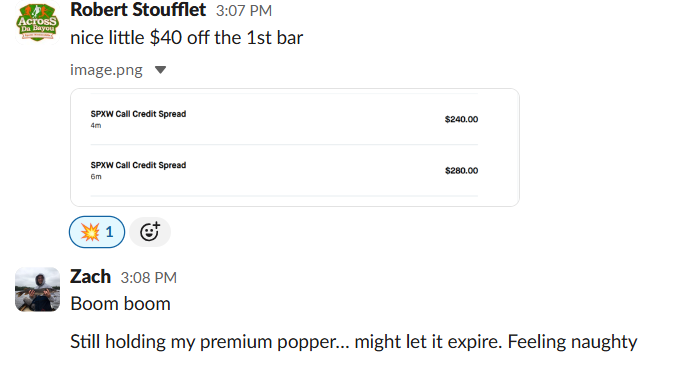
Task: Toggle the collision explosion emoji reaction
Action: [97, 232]
